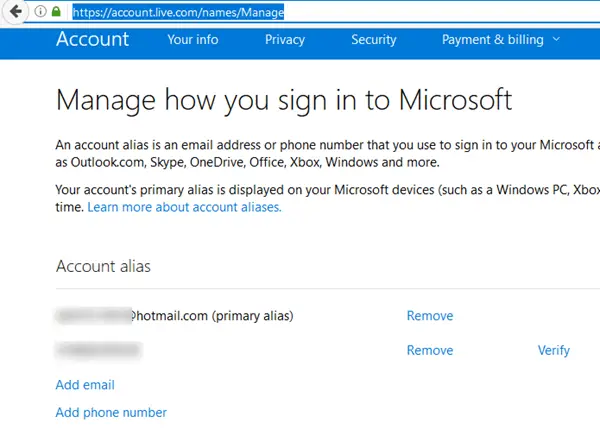Click the blurred second alias entry
Screen dimensions: 600x448
click(98, 350)
